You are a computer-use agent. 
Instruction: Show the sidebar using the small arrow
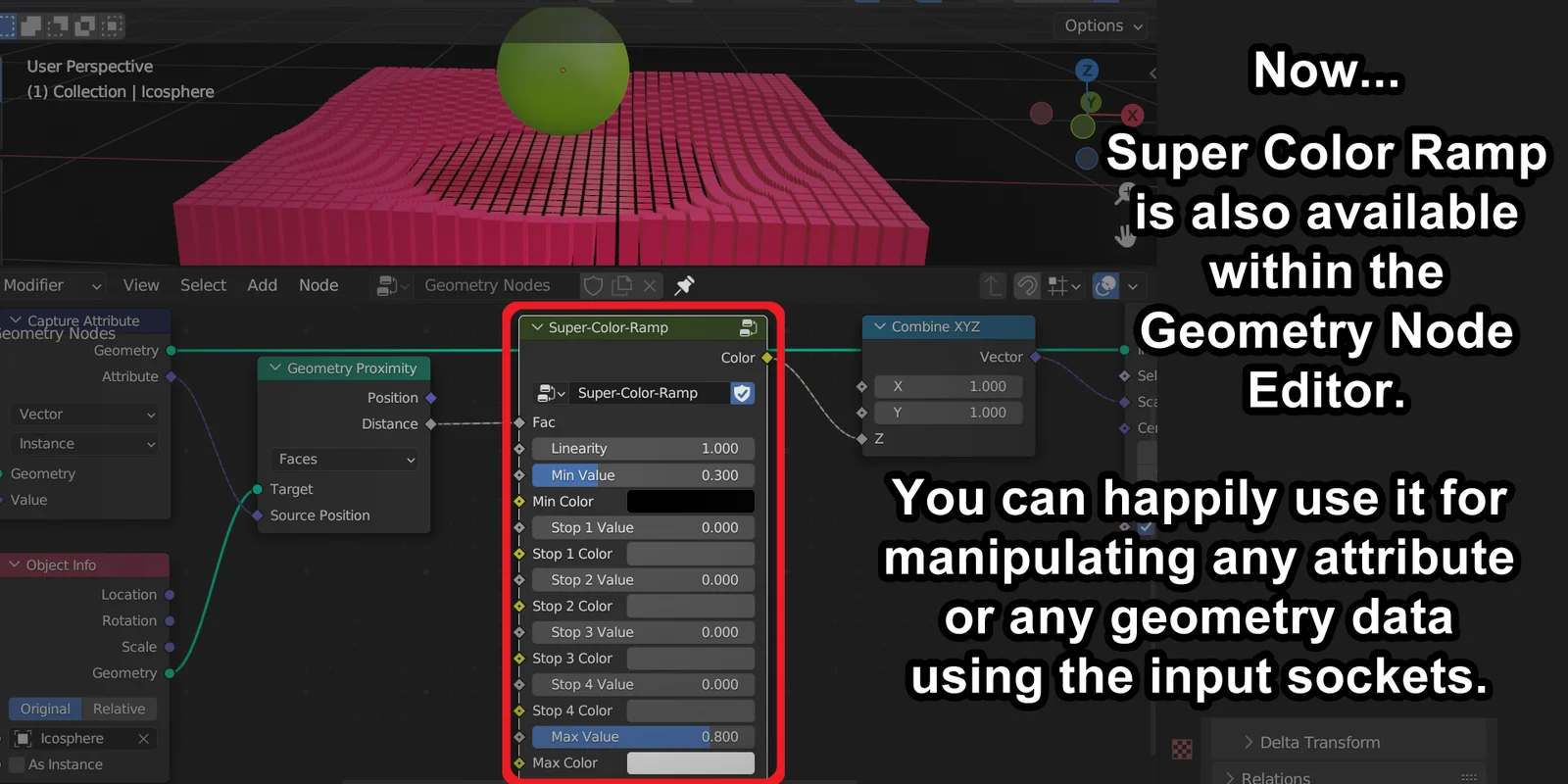click(x=1152, y=73)
